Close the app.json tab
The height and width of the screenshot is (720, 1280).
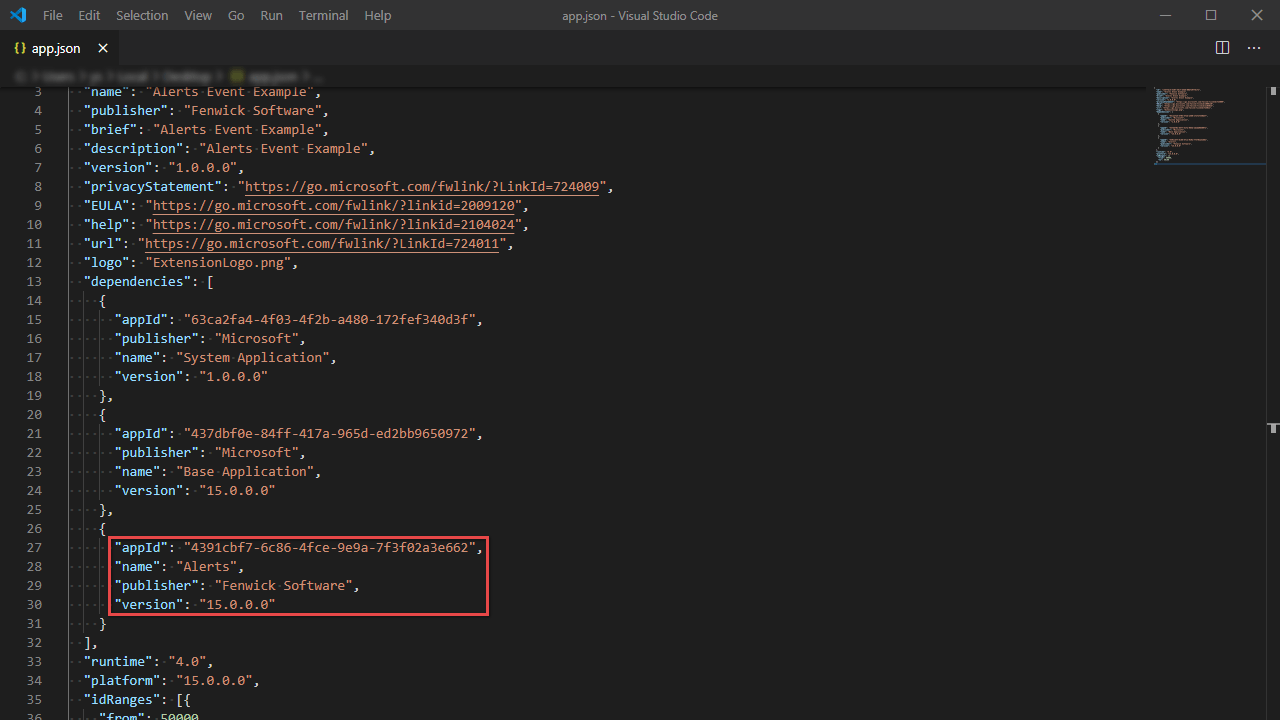103,48
